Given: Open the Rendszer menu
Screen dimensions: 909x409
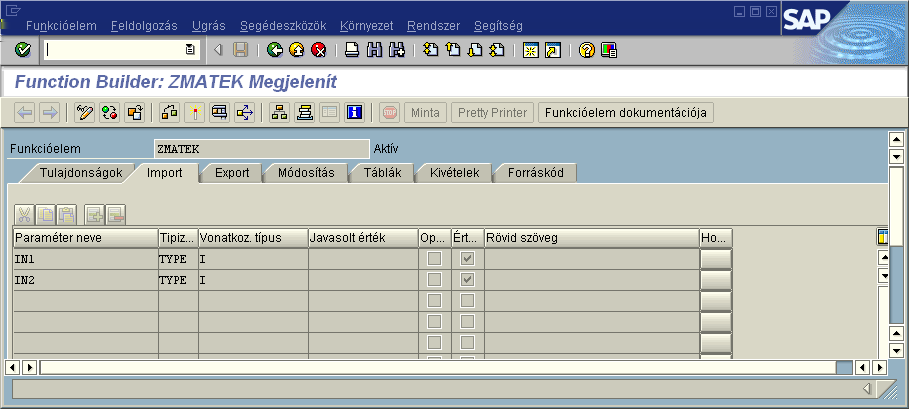Looking at the screenshot, I should point(434,26).
